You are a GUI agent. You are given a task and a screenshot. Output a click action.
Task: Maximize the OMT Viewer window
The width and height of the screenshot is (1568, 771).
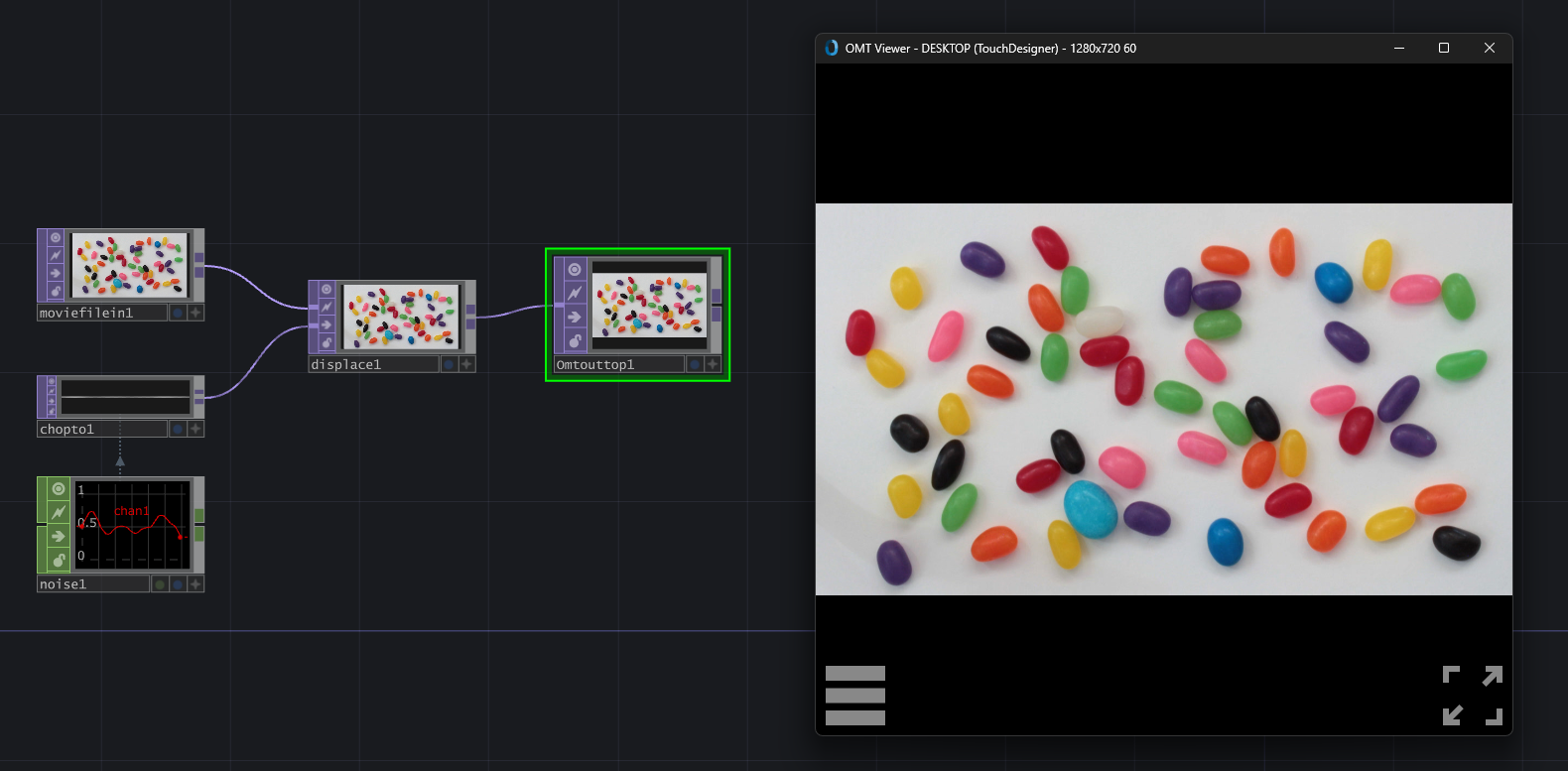pos(1444,48)
